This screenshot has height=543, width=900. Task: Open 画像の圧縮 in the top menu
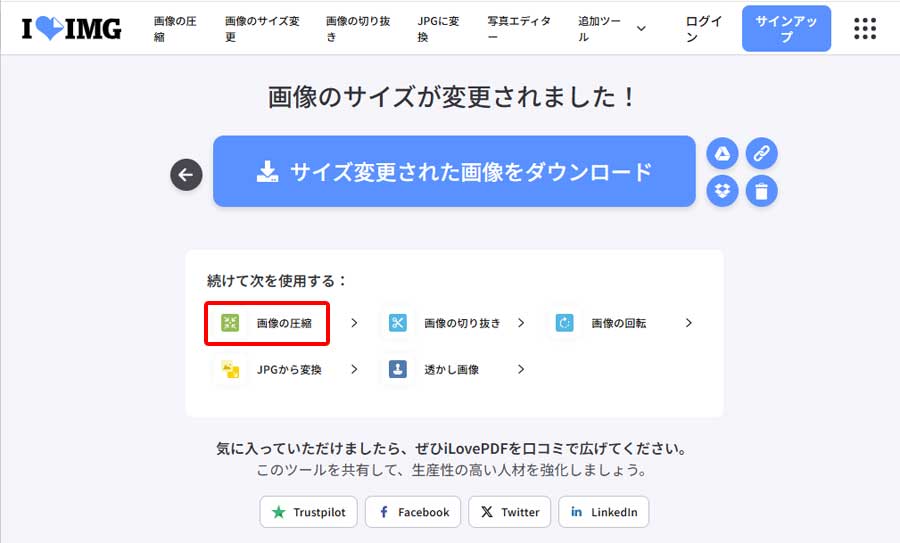(175, 28)
